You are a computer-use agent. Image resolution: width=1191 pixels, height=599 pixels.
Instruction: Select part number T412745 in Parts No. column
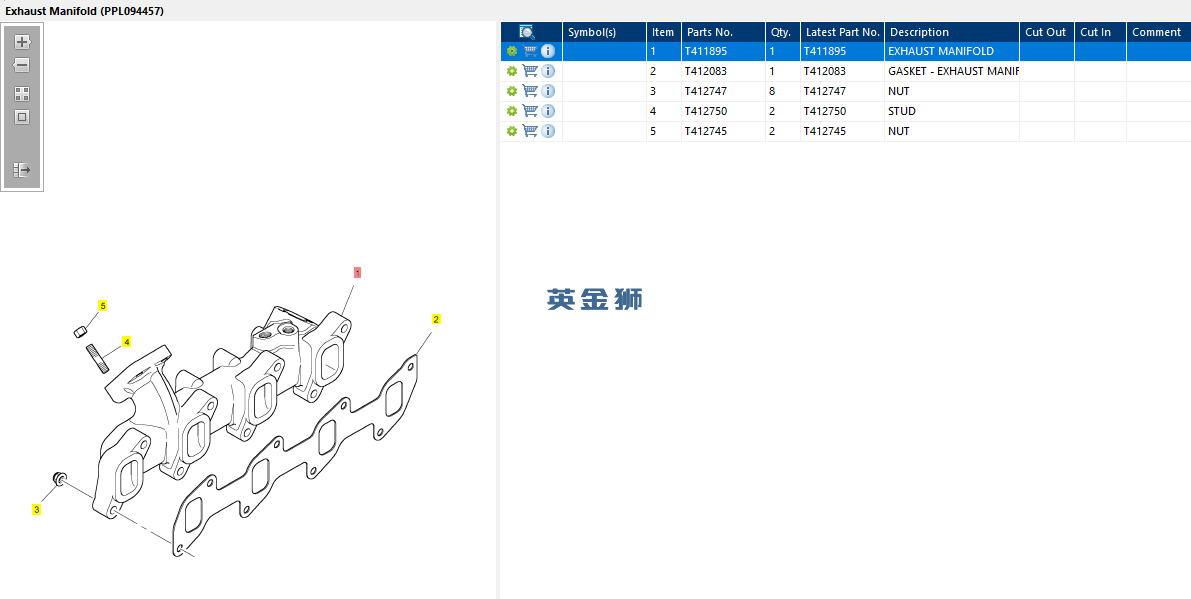tap(723, 131)
